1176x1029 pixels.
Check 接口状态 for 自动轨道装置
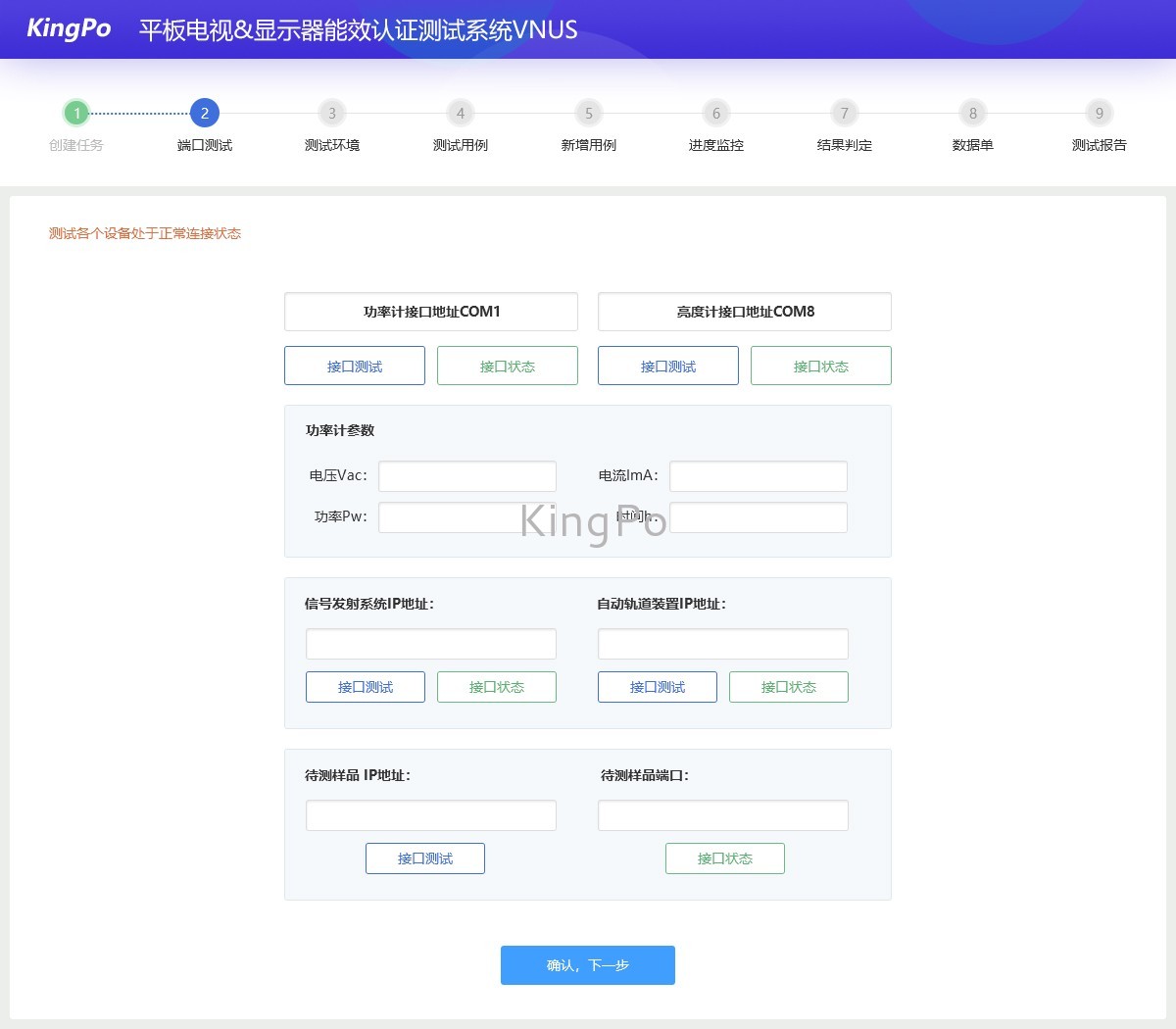coord(789,687)
